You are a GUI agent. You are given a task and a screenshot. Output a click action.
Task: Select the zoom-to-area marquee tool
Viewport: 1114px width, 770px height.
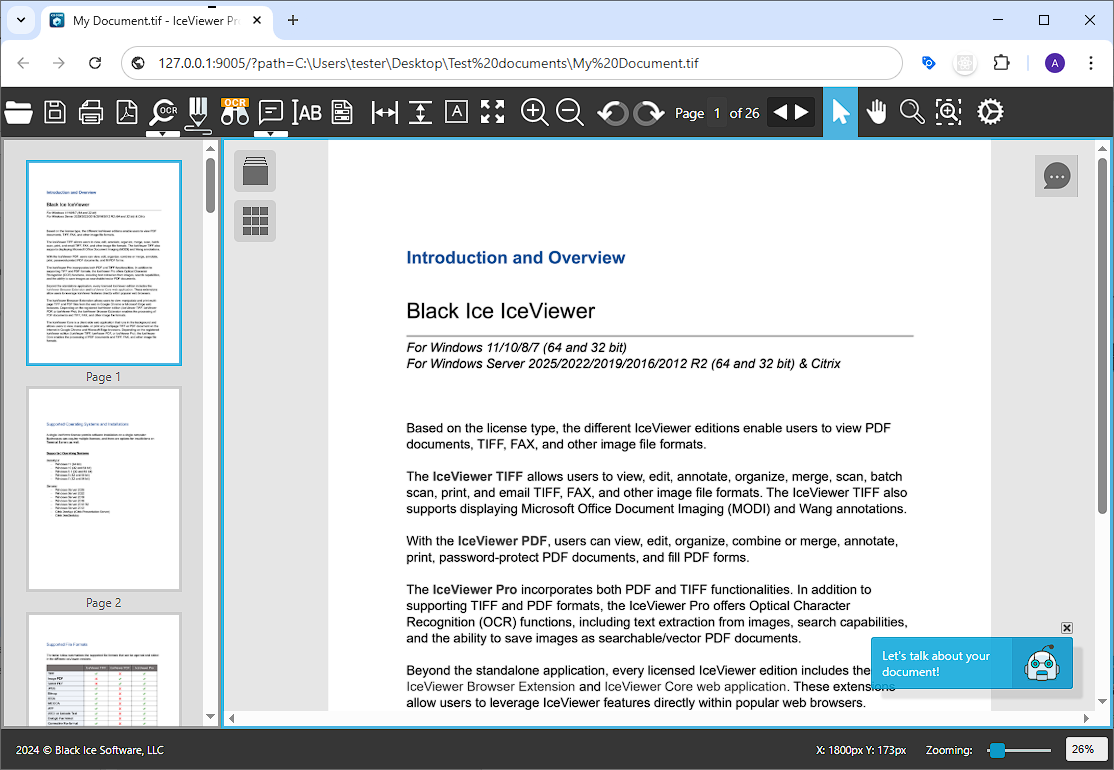coord(948,112)
